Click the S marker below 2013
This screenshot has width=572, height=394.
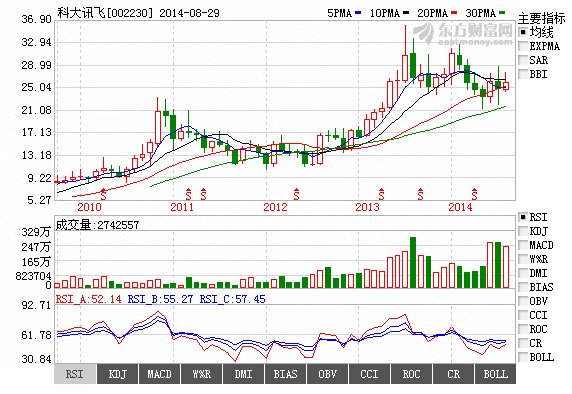(381, 194)
